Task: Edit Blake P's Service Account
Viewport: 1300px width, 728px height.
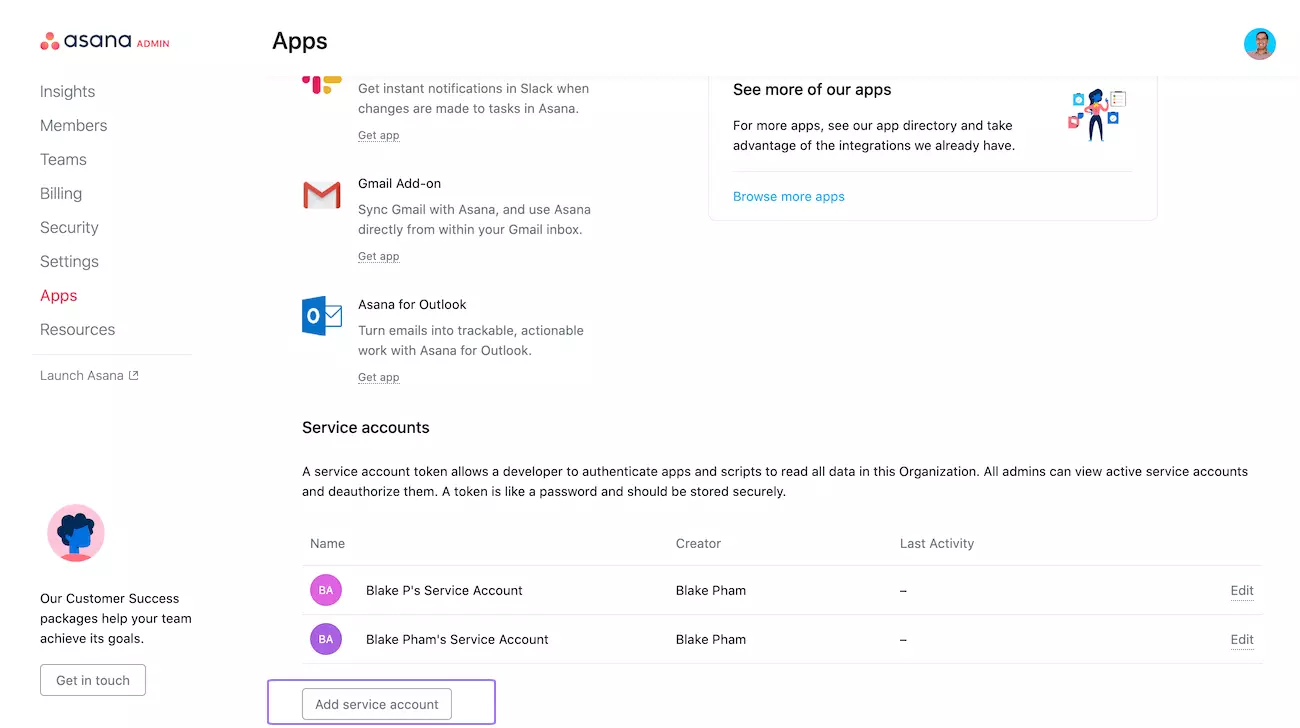Action: (x=1241, y=590)
